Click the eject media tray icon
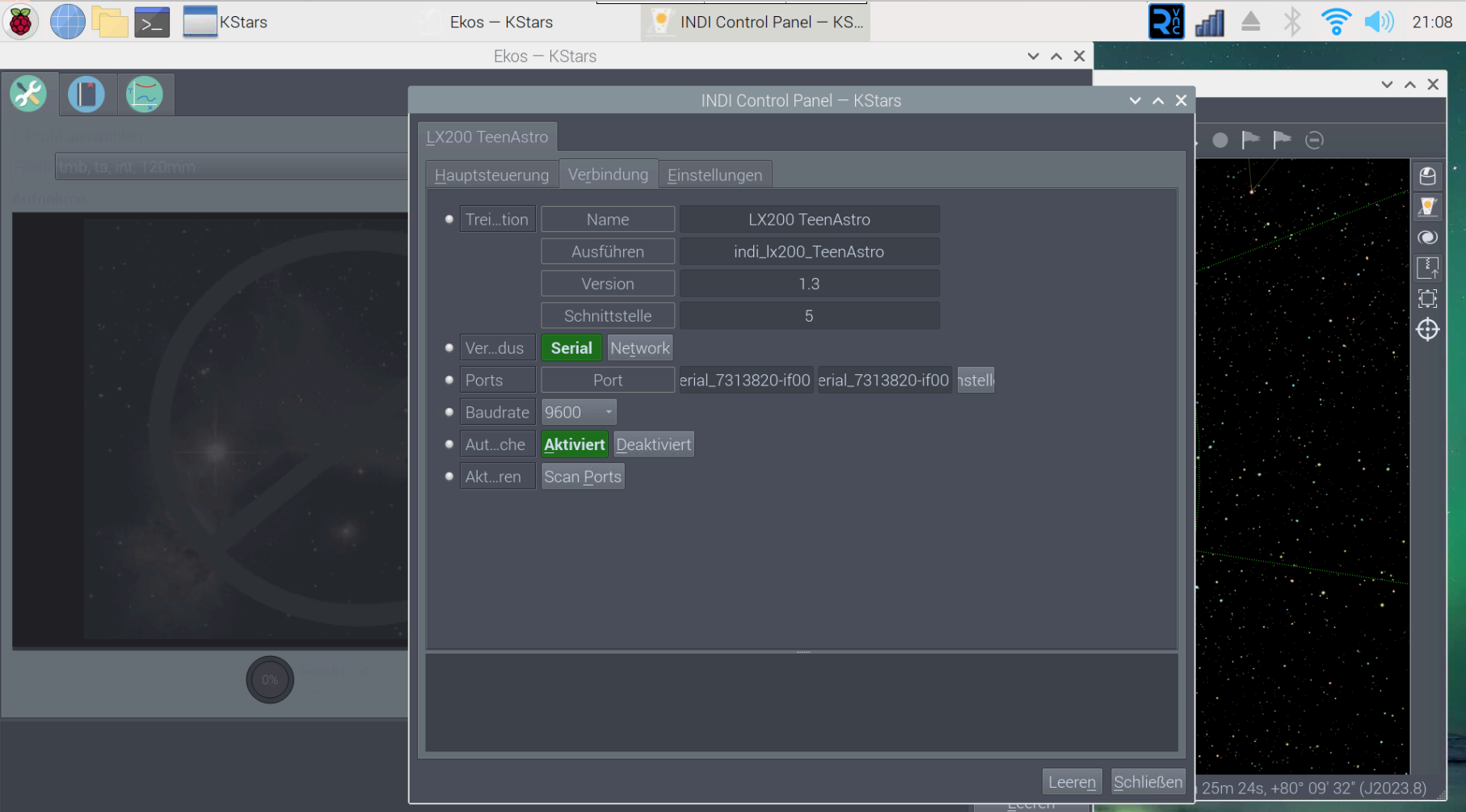This screenshot has width=1466, height=812. point(1250,22)
